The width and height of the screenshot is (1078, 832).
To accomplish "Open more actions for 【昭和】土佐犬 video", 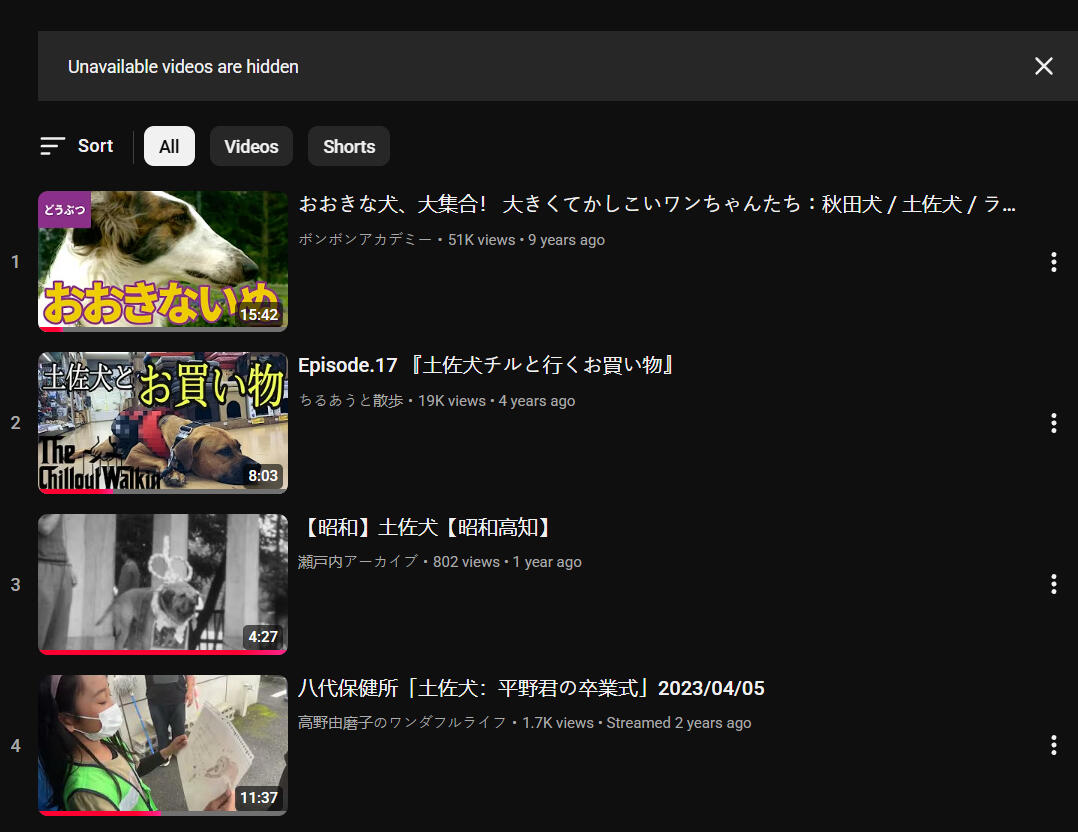I will [x=1053, y=584].
